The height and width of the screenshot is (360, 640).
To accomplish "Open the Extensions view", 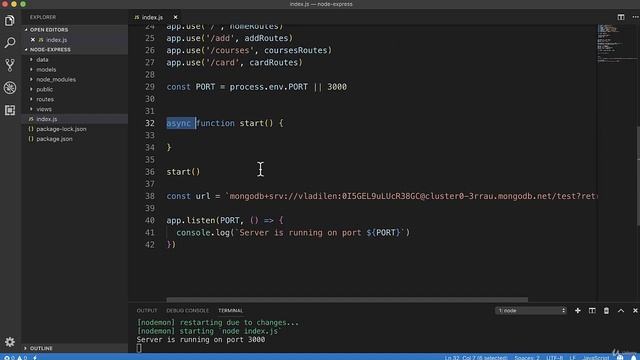I will (x=10, y=110).
